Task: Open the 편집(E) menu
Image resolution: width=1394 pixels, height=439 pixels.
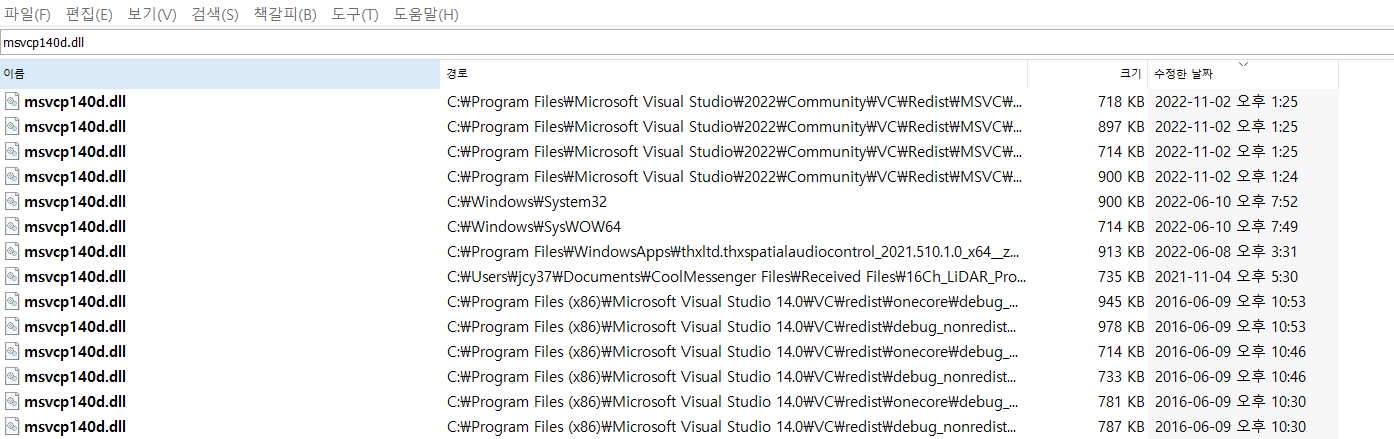Action: click(x=89, y=14)
